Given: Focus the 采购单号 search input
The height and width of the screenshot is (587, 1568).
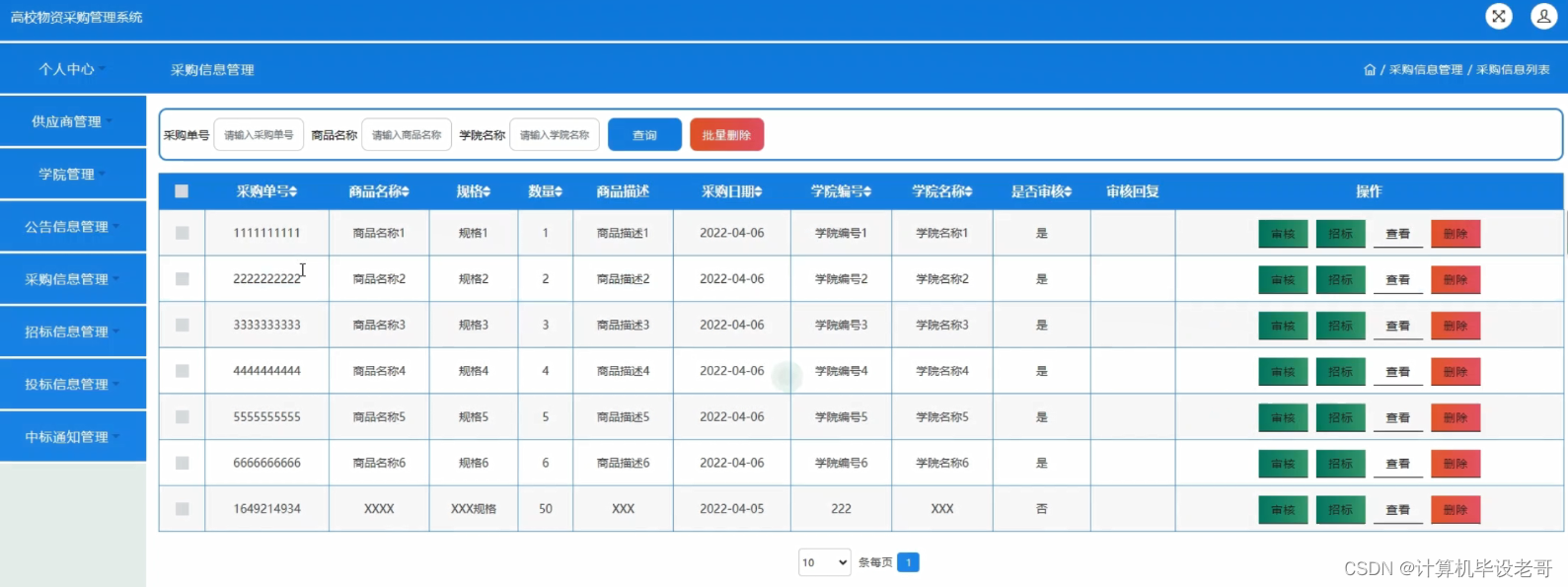Looking at the screenshot, I should click(x=259, y=135).
